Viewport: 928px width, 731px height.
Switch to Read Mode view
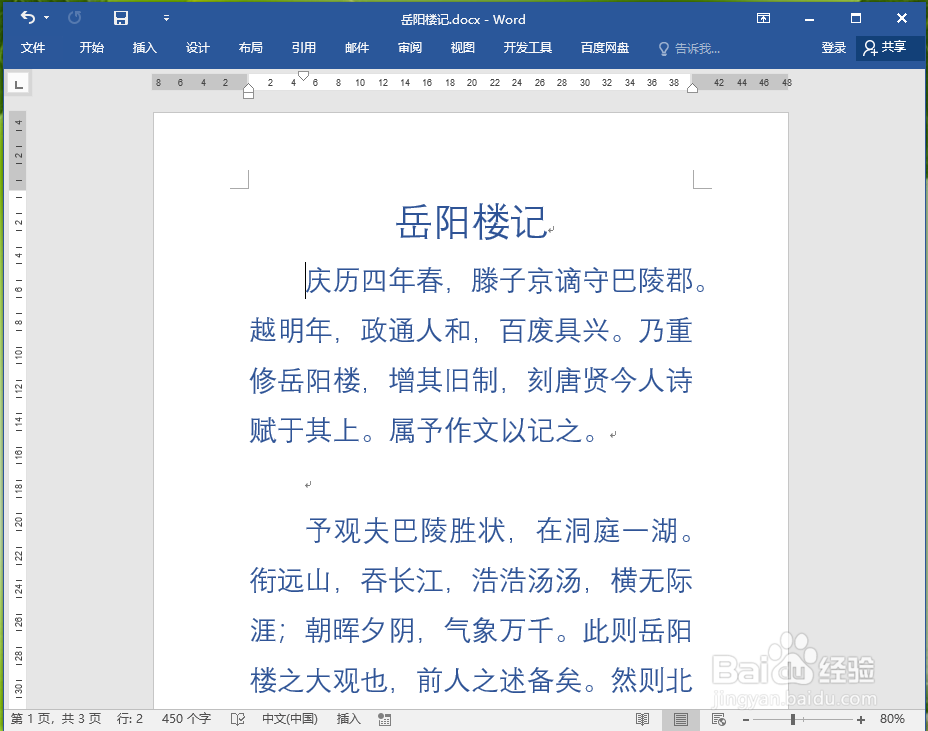(x=641, y=718)
